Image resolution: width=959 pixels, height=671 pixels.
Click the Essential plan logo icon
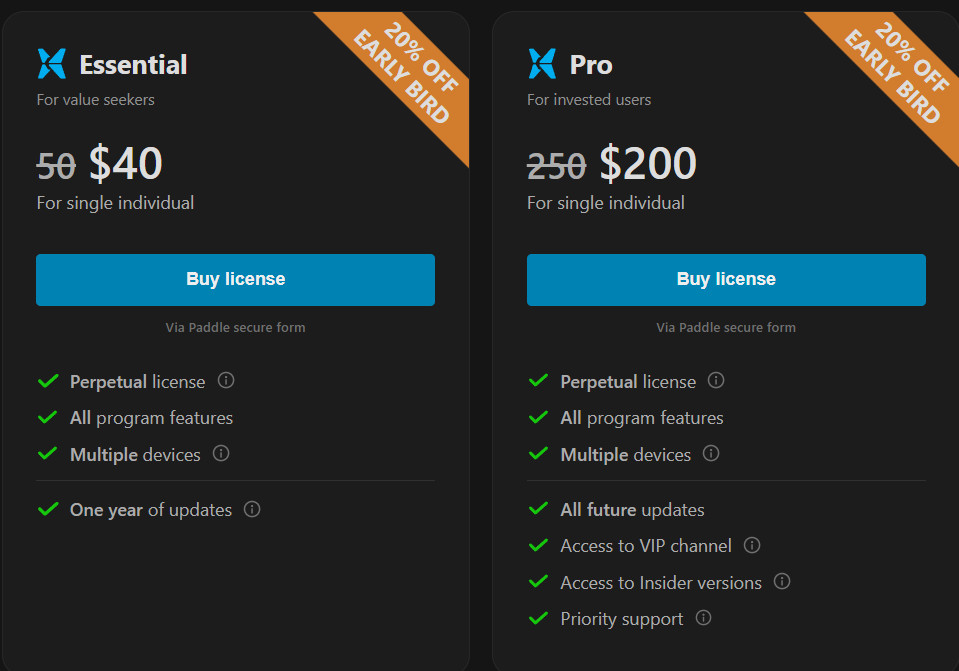pos(51,64)
